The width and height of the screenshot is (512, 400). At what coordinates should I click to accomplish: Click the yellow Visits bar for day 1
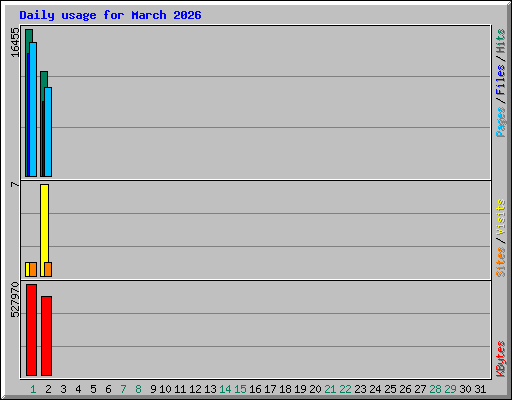[27, 269]
